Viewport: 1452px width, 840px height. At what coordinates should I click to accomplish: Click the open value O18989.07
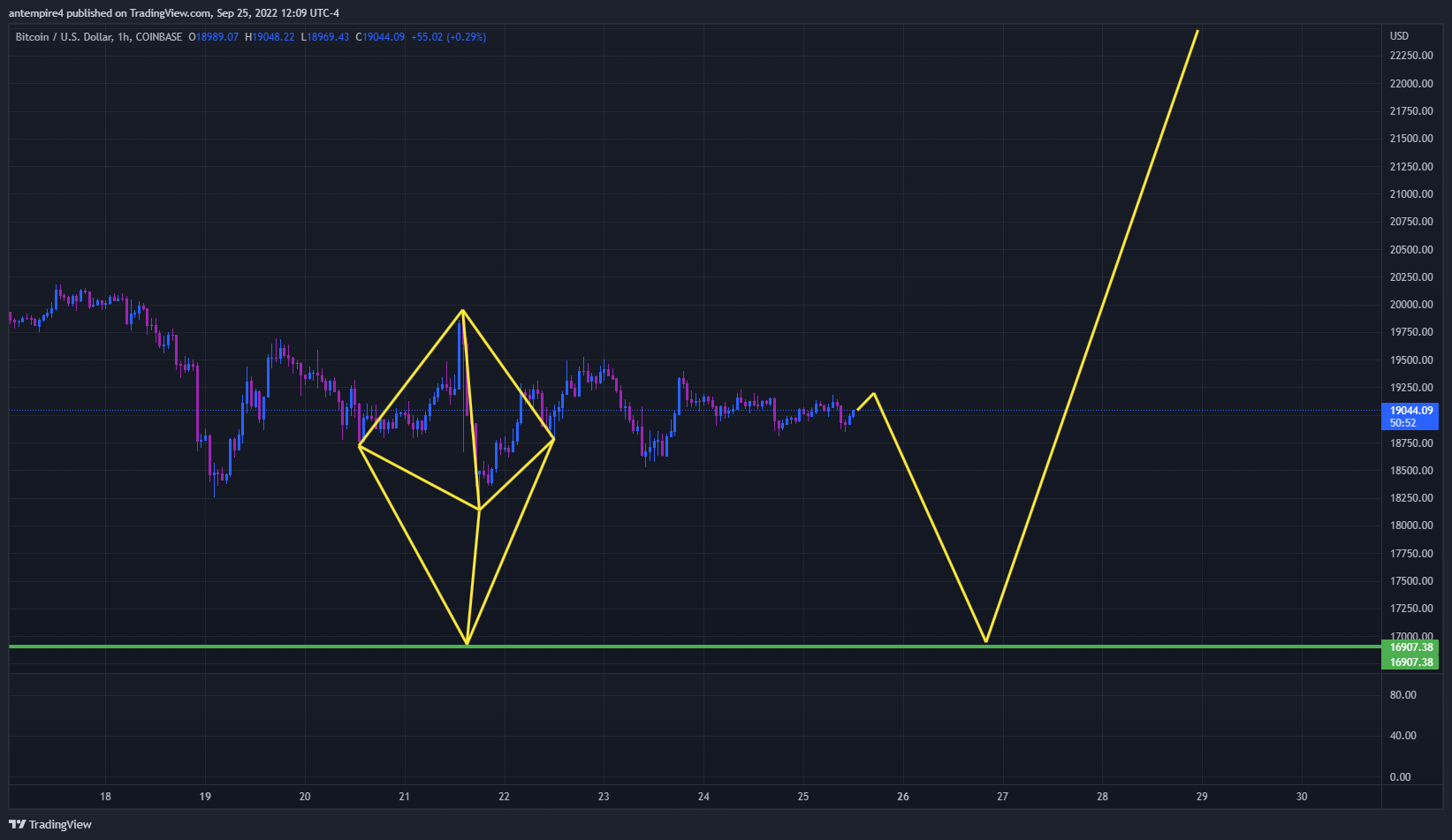(214, 37)
